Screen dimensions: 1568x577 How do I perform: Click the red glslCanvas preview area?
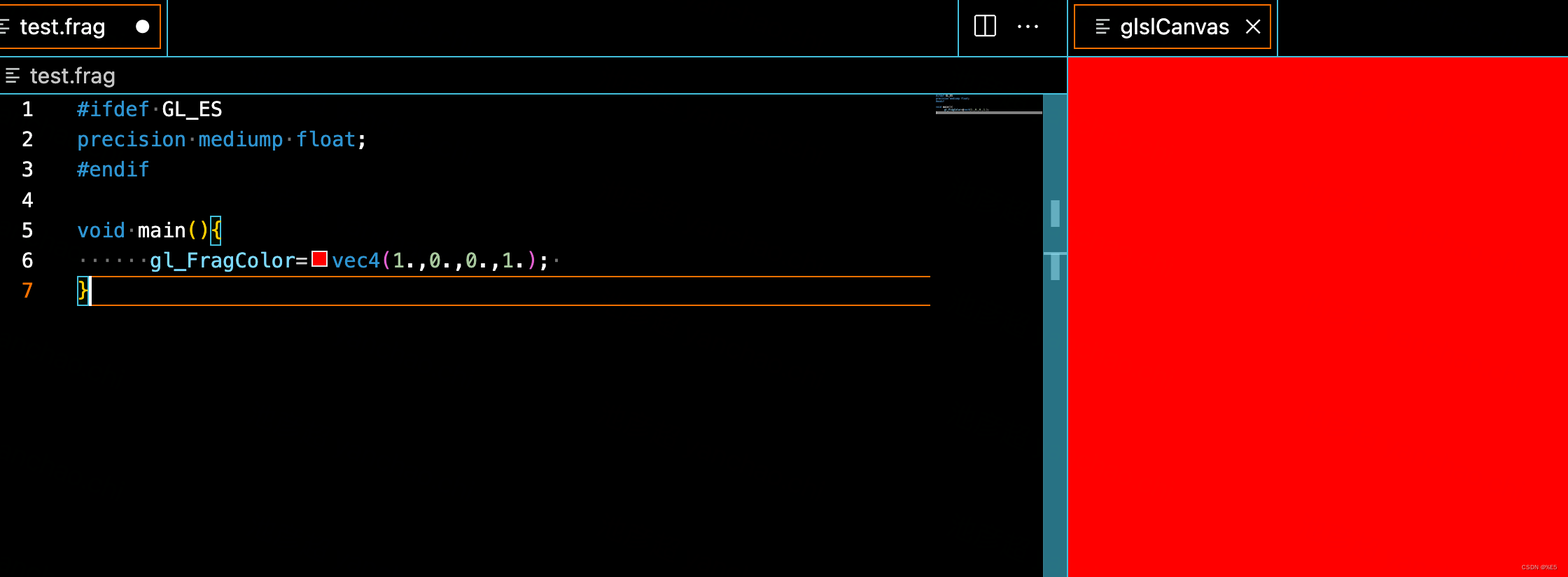coord(1317,317)
